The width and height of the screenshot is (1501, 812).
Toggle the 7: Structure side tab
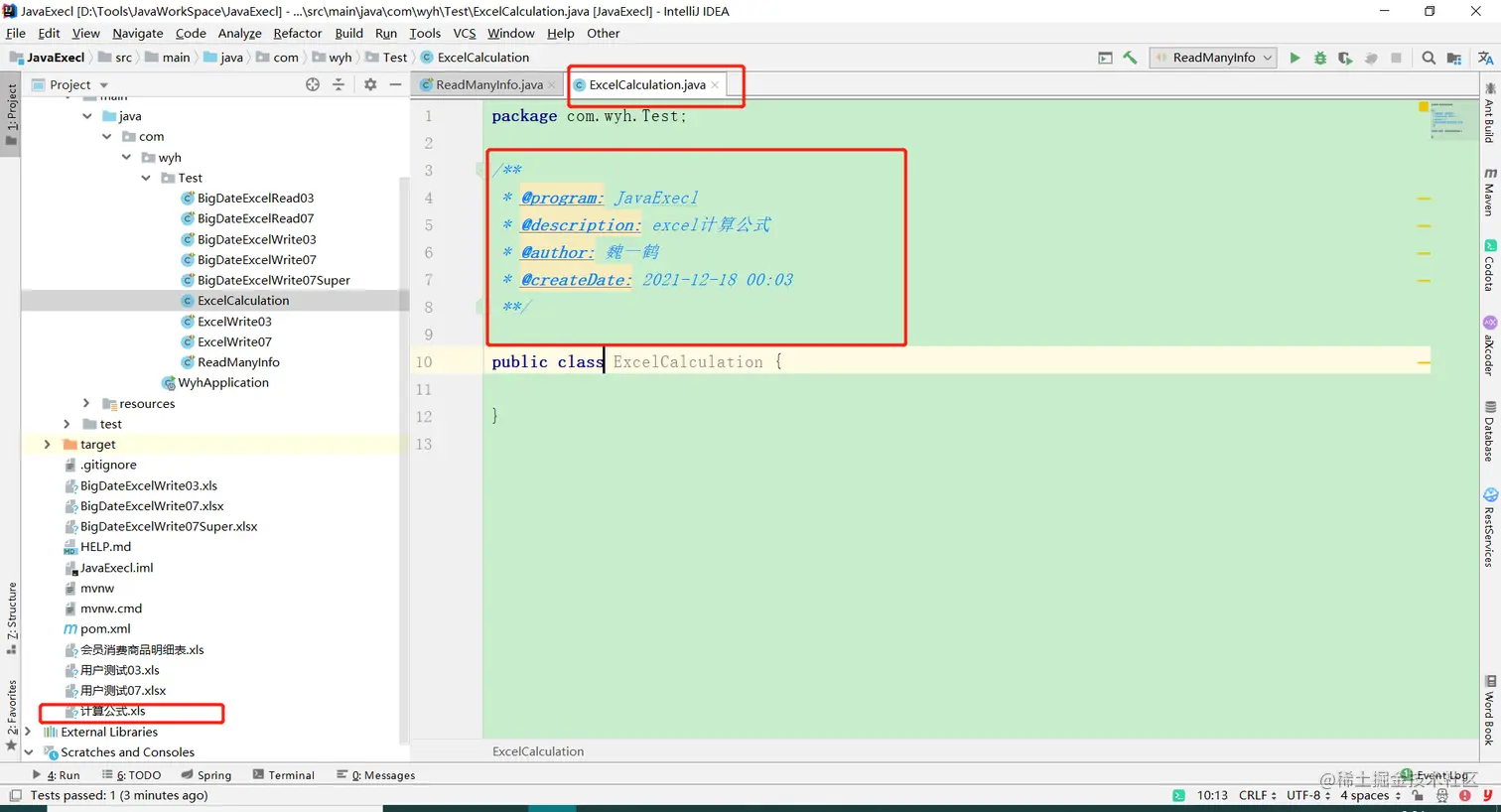(11, 617)
